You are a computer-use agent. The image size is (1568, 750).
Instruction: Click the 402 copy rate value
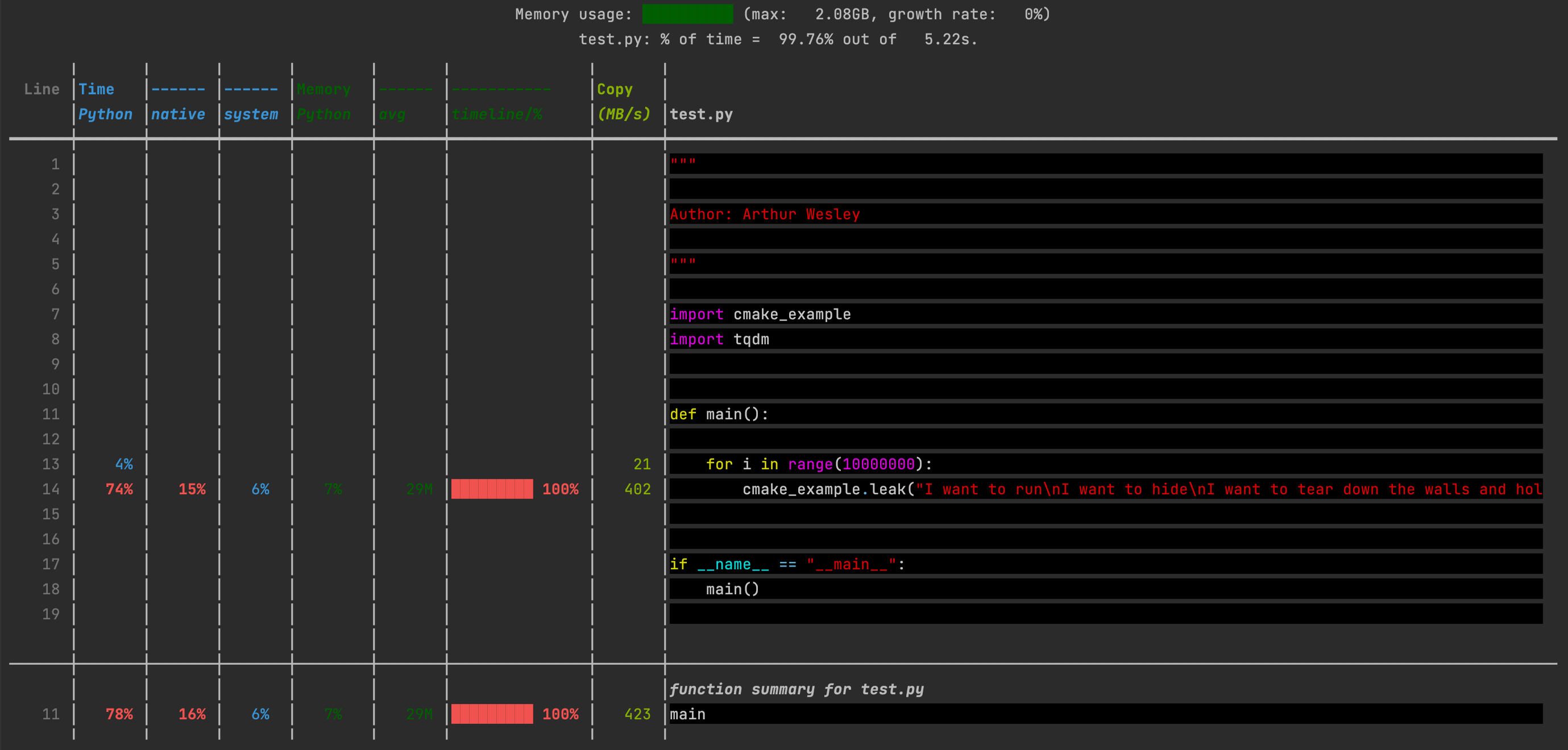pyautogui.click(x=637, y=489)
